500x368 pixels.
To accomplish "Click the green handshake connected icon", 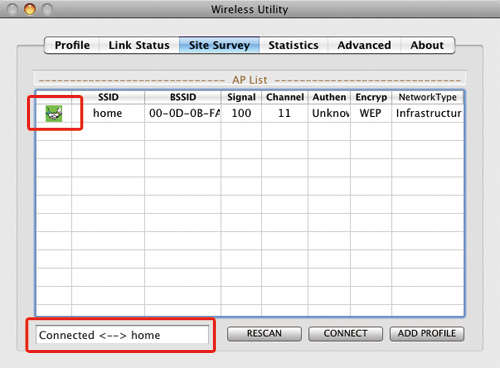I will pyautogui.click(x=54, y=113).
